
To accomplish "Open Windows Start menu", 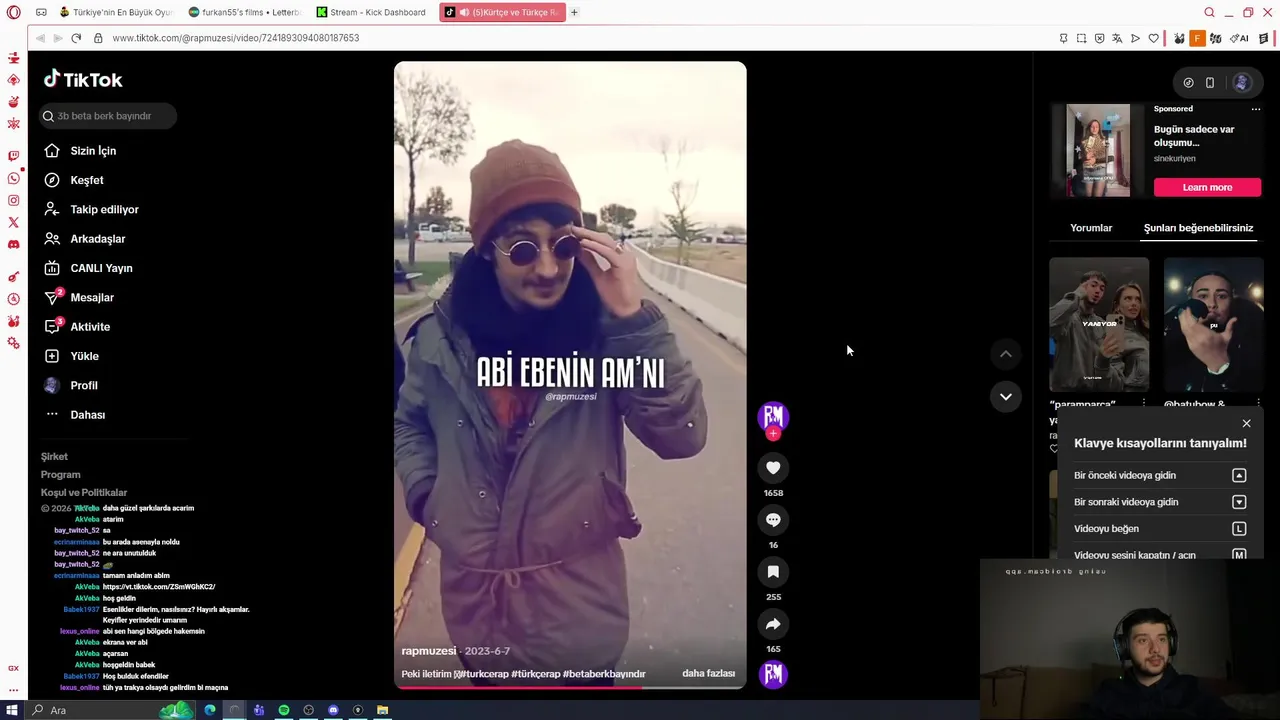I will (12, 710).
